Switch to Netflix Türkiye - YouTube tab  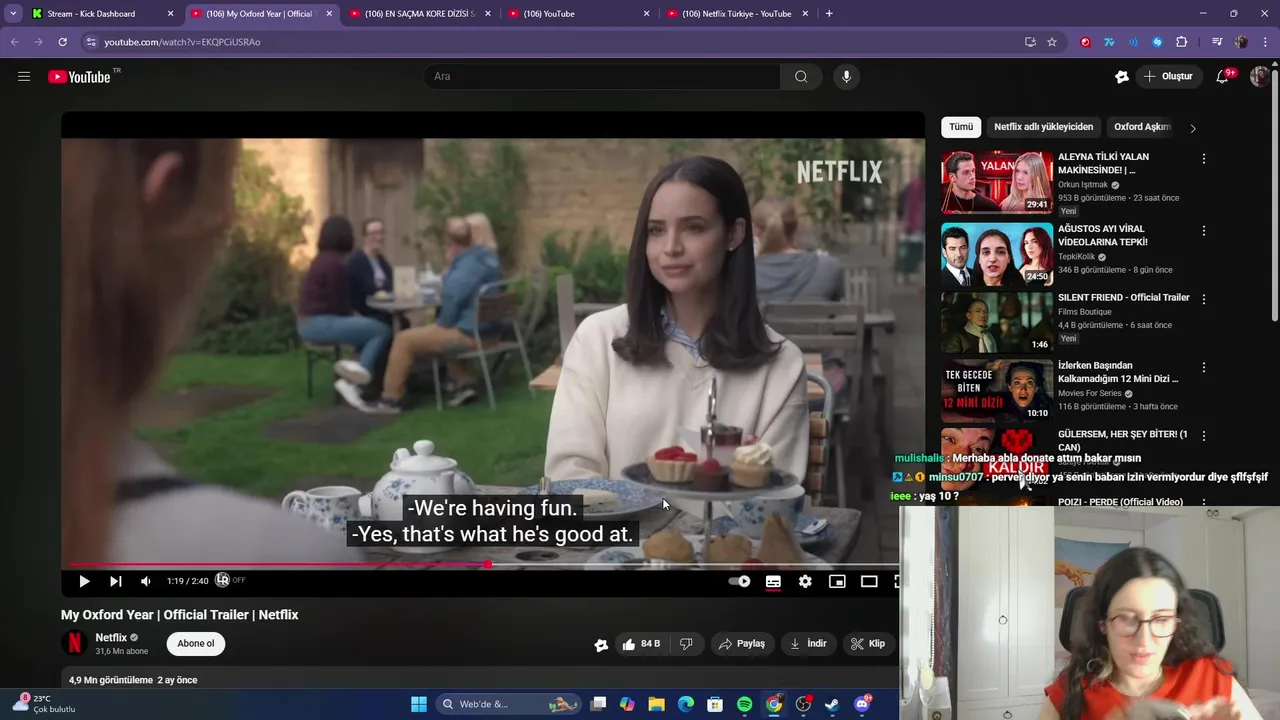739,14
